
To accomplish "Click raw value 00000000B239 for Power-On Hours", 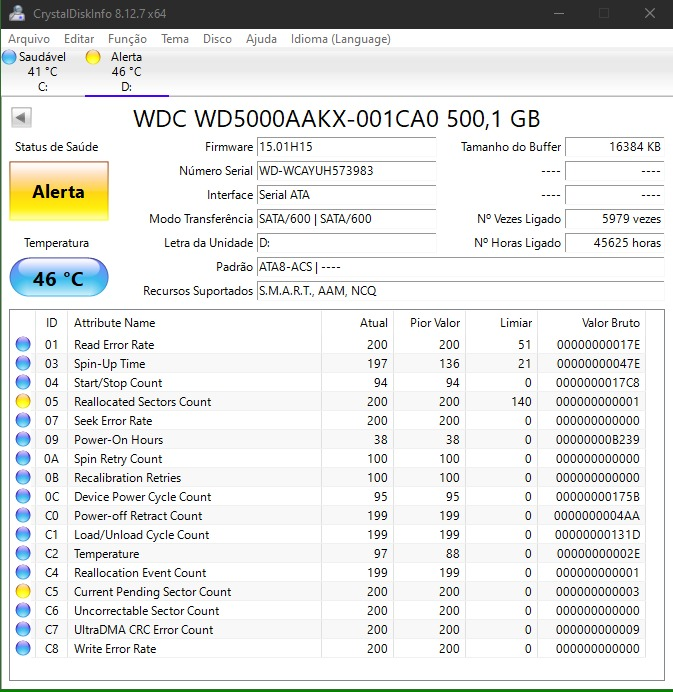I will (598, 440).
